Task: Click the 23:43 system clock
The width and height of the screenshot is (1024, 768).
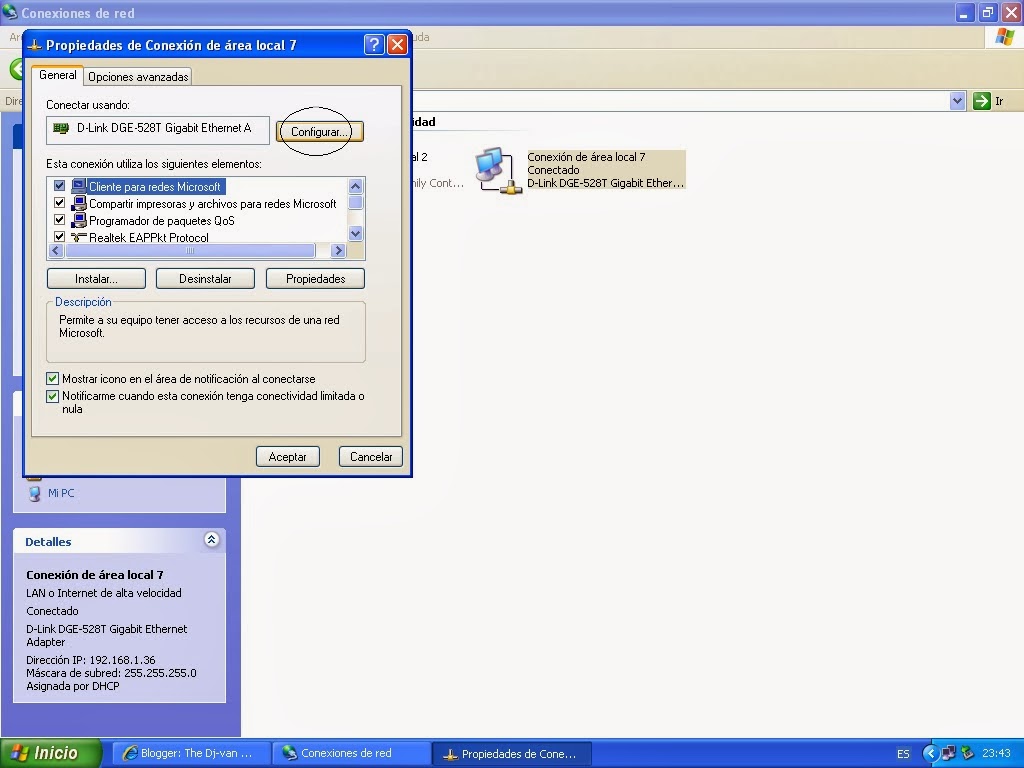Action: (x=997, y=754)
